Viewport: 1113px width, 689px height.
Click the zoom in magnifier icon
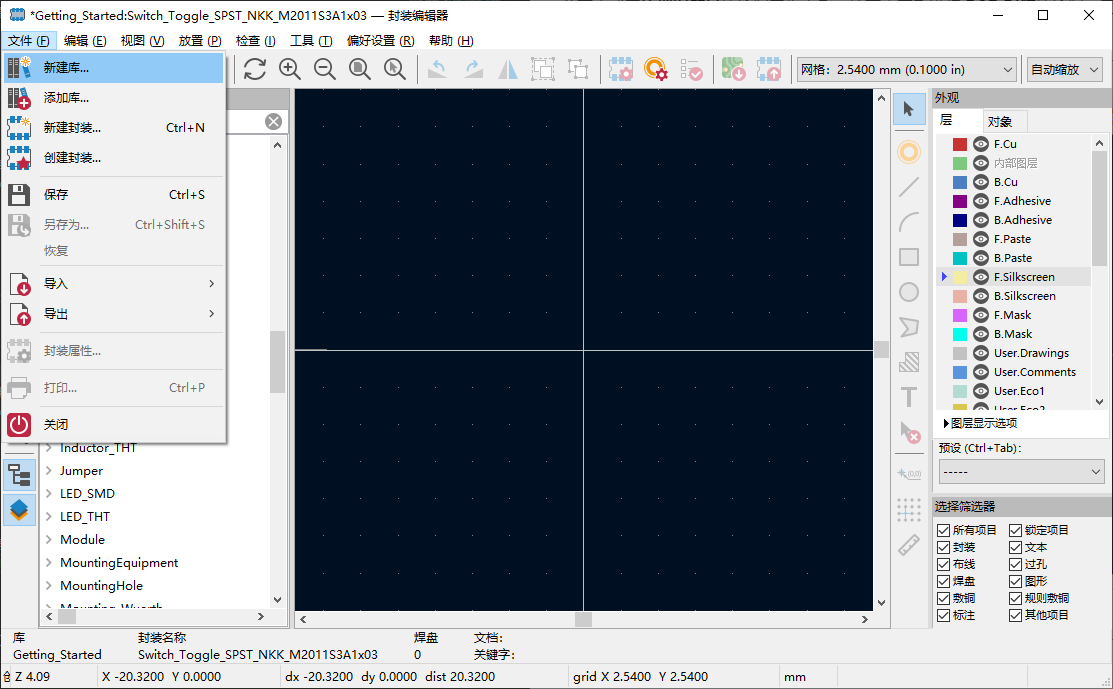[x=290, y=69]
